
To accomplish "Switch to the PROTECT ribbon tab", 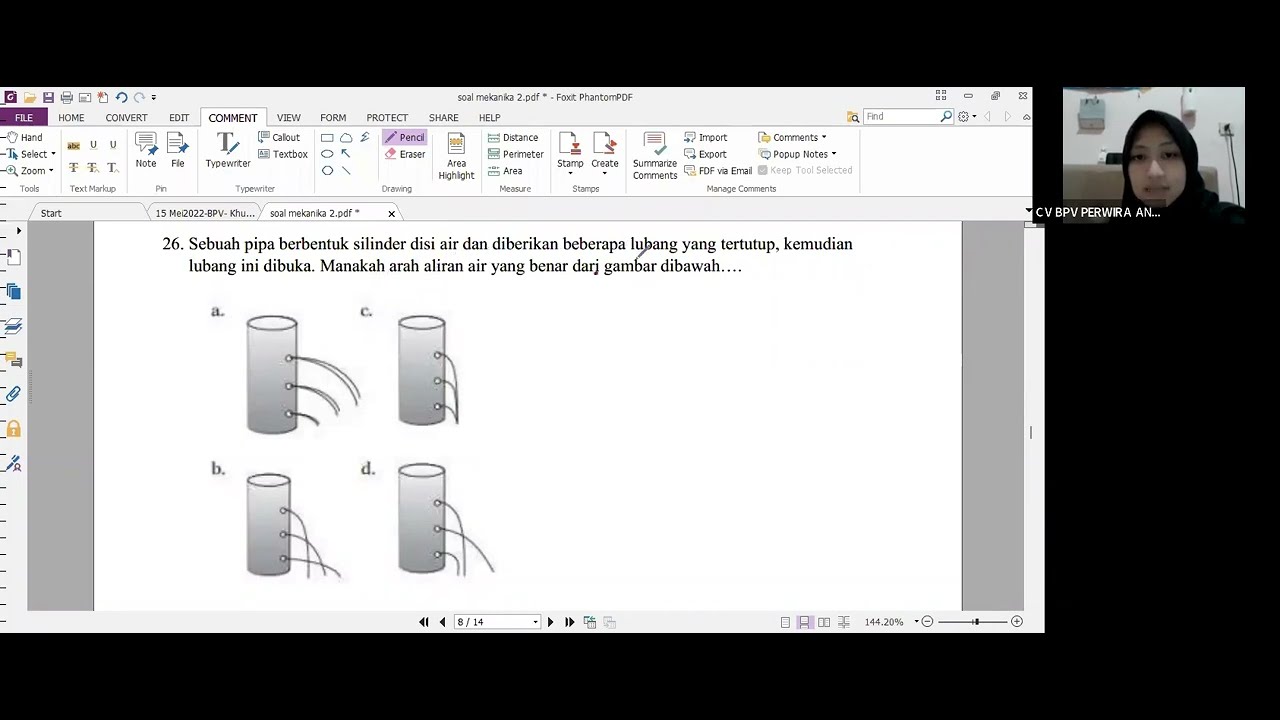I will point(387,118).
